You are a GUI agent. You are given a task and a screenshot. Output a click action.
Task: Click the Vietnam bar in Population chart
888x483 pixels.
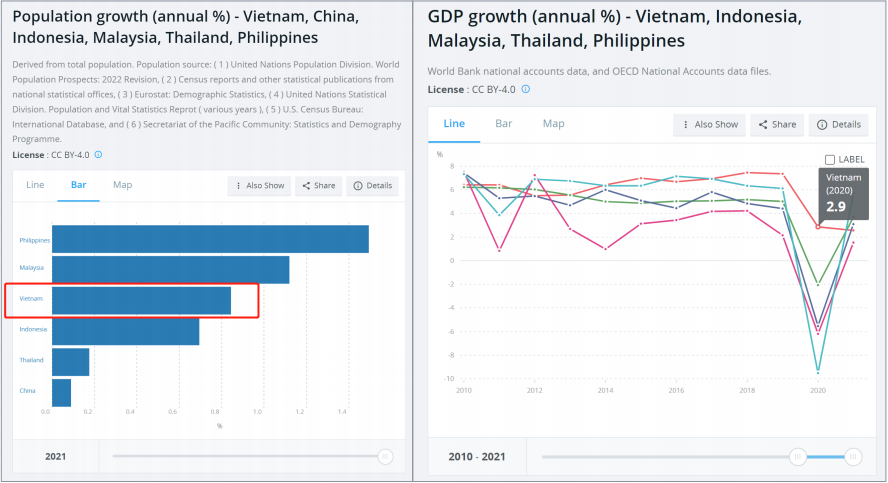141,300
